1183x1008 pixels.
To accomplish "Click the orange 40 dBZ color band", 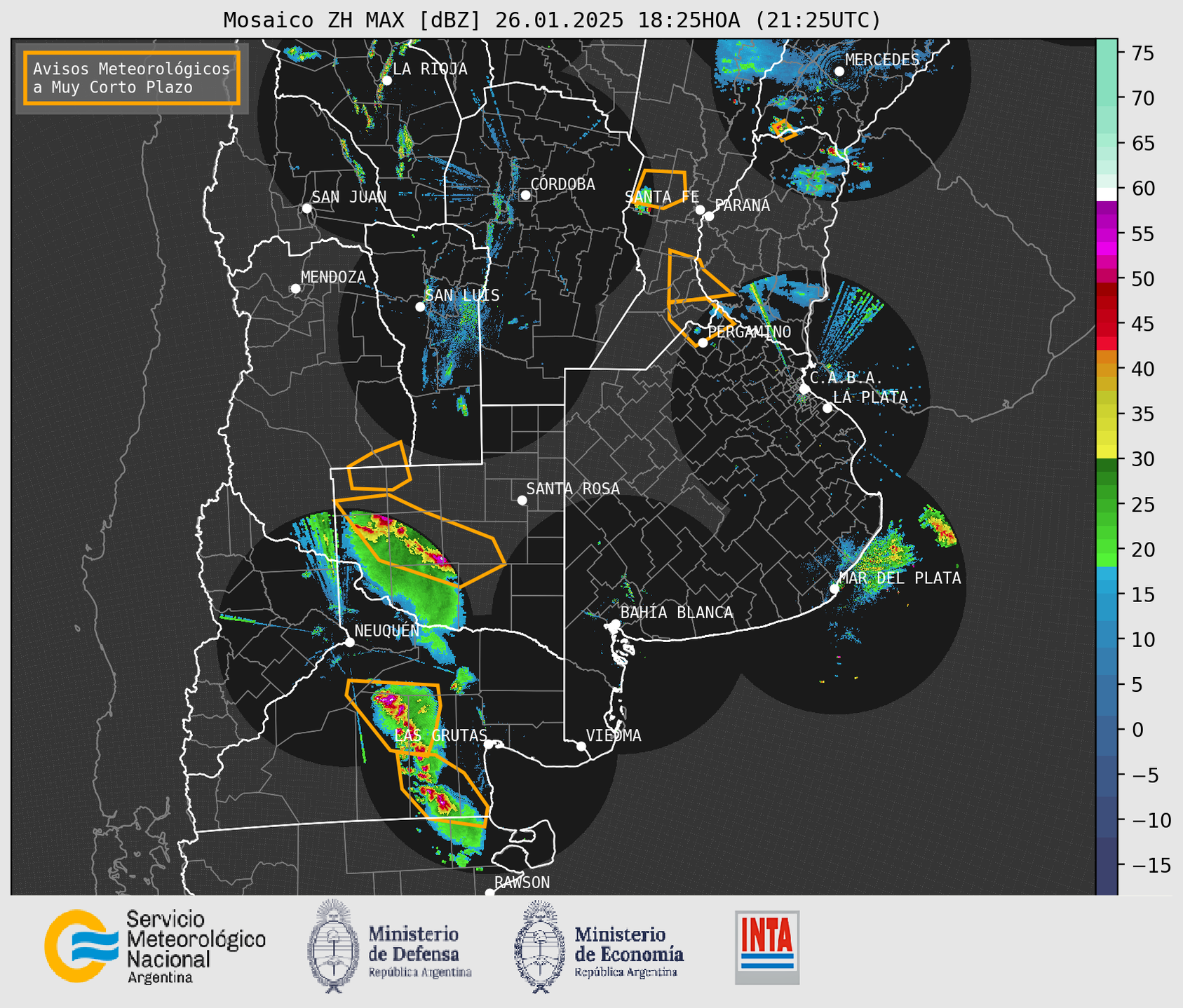I will click(x=1107, y=369).
